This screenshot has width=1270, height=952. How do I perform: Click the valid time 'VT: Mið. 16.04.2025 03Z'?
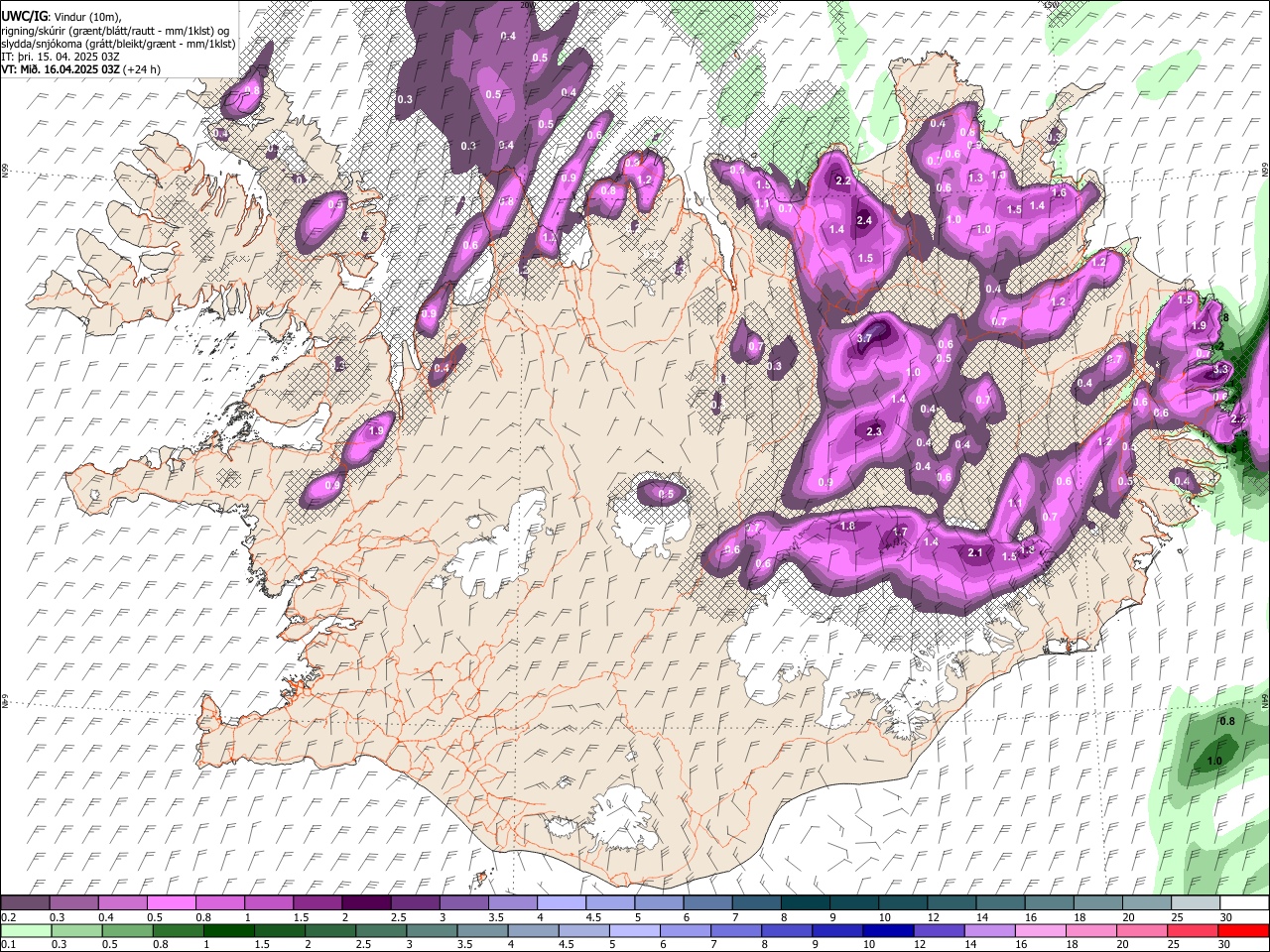62,69
